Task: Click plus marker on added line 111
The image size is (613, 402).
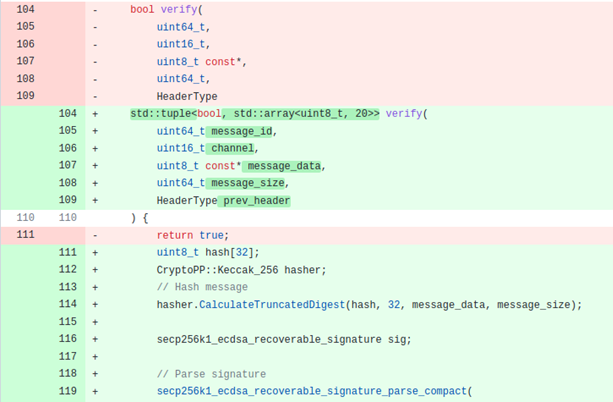Action: 95,253
